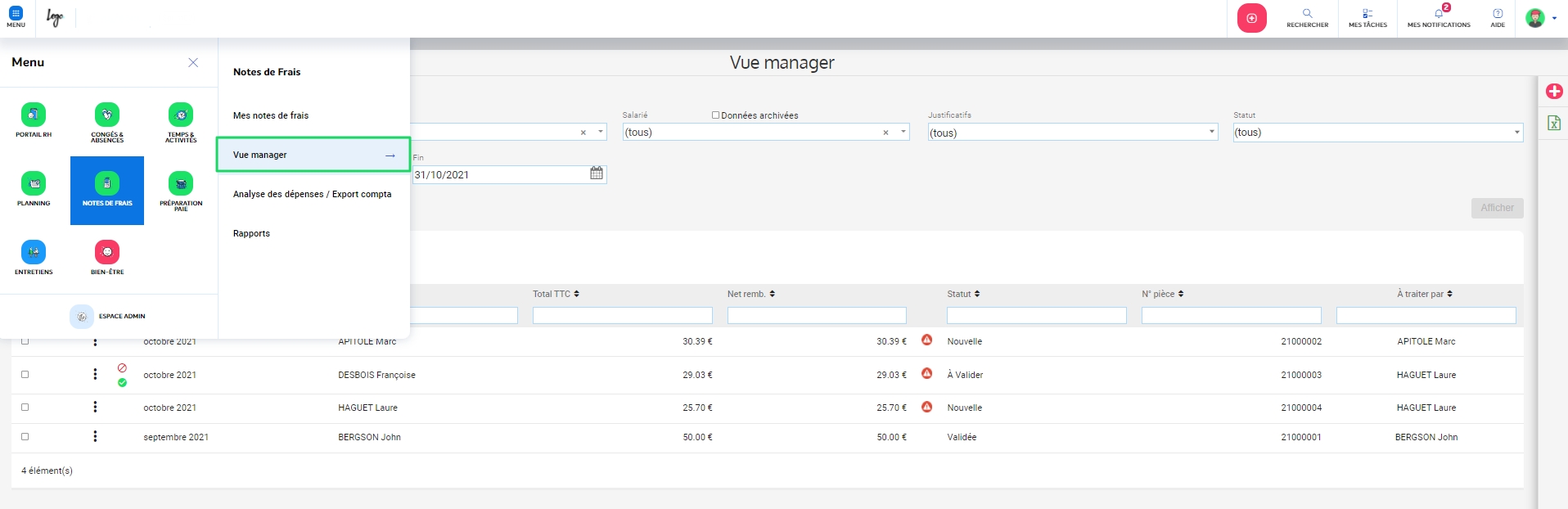Screen dimensions: 1568x509
Task: Open the Entretiens module
Action: (x=34, y=259)
